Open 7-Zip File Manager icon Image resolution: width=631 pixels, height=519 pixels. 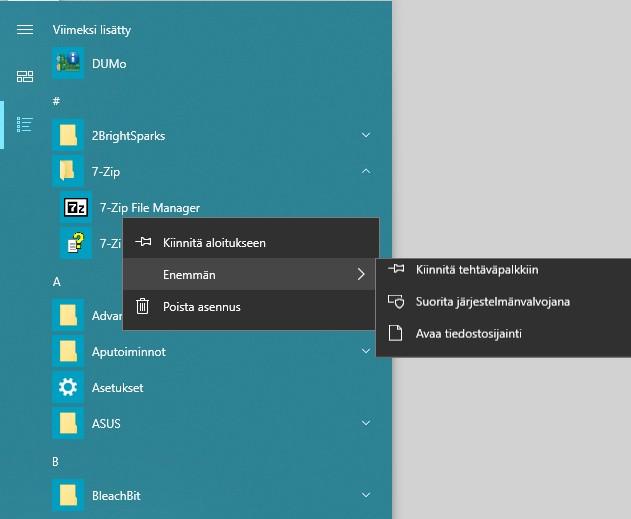point(76,207)
